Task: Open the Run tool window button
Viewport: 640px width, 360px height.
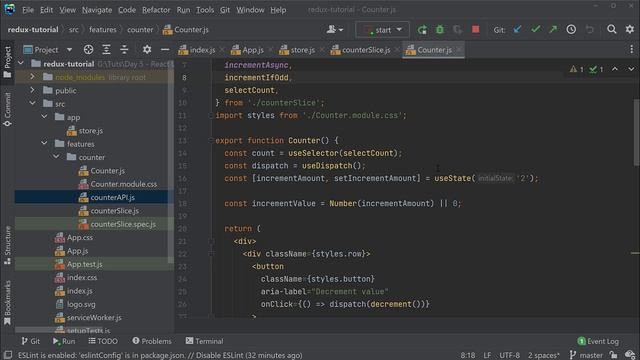Action: point(64,341)
